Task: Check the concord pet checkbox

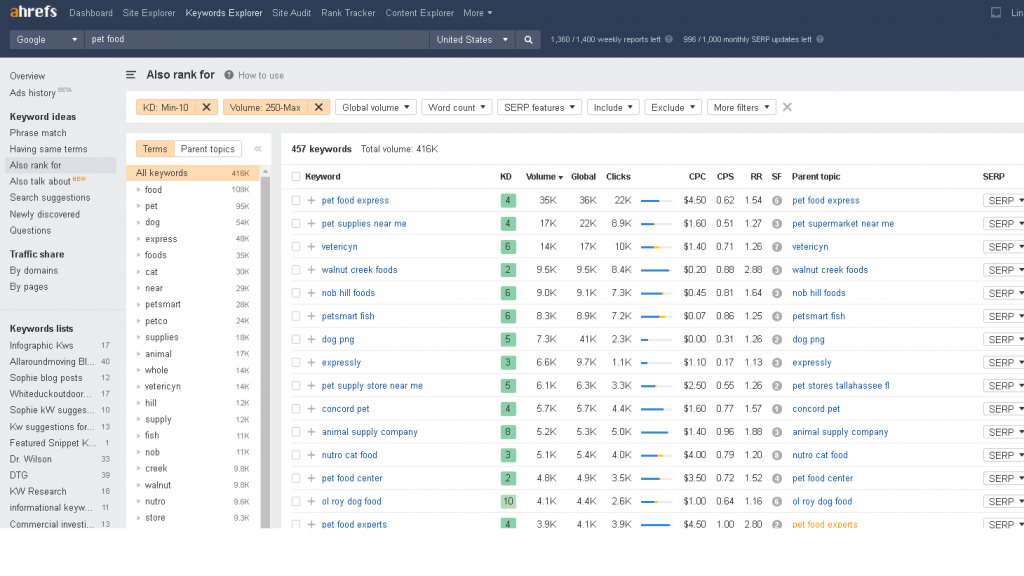Action: [x=296, y=409]
